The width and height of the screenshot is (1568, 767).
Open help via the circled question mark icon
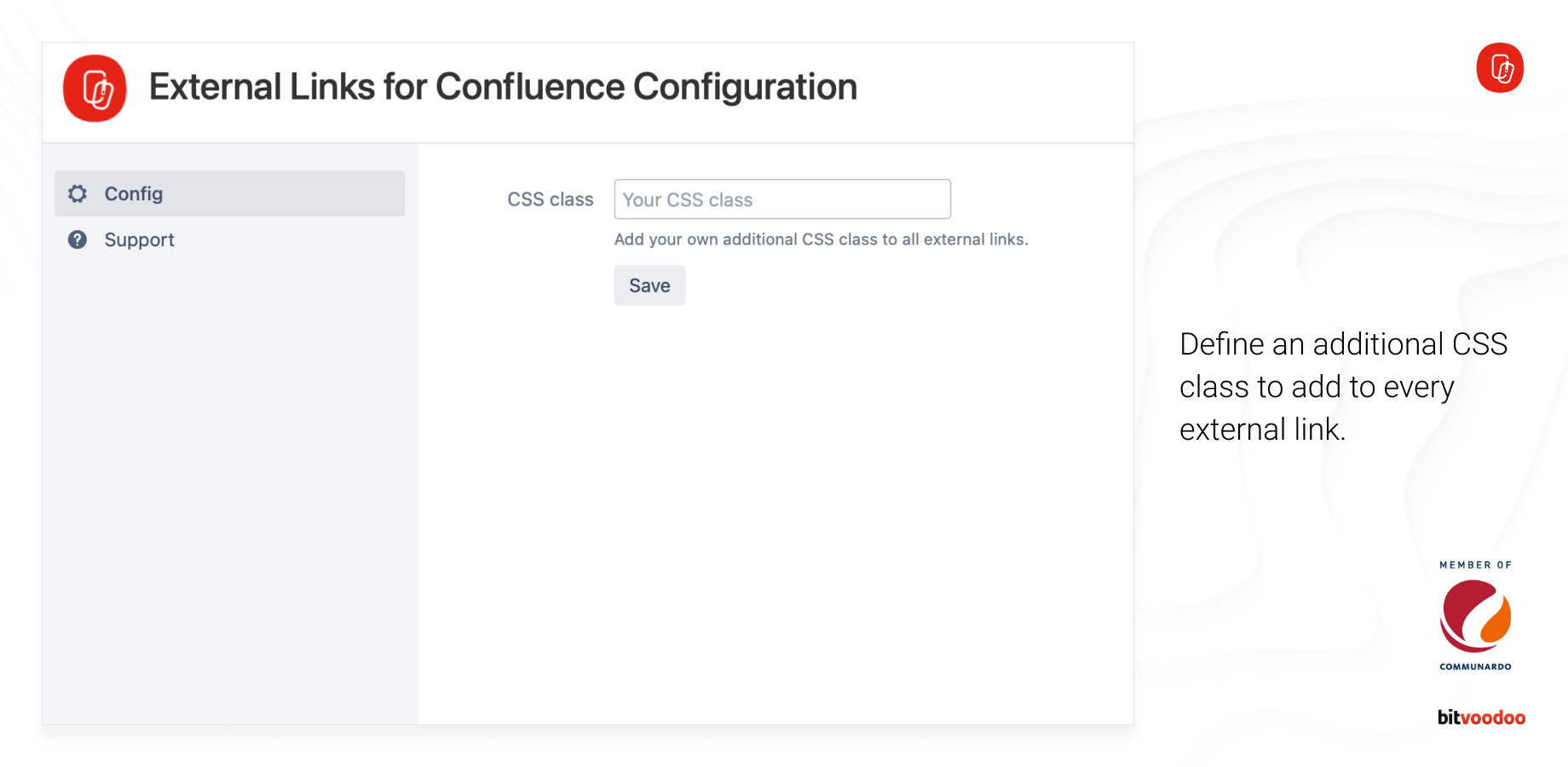point(78,239)
